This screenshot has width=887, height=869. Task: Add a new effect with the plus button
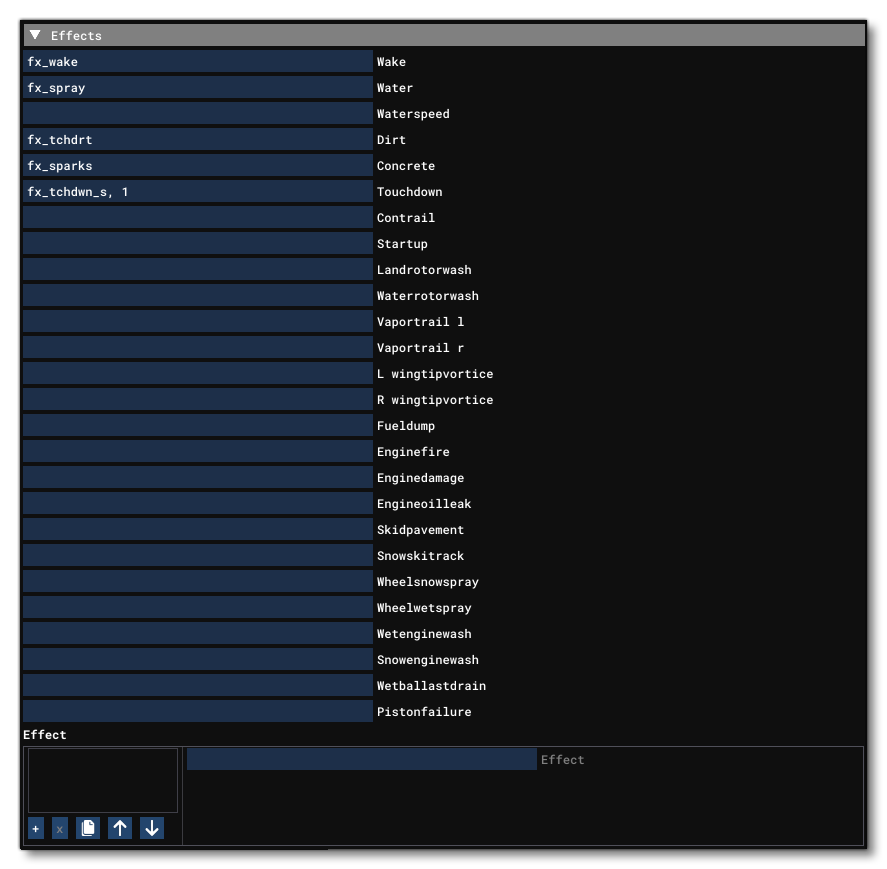pyautogui.click(x=35, y=827)
